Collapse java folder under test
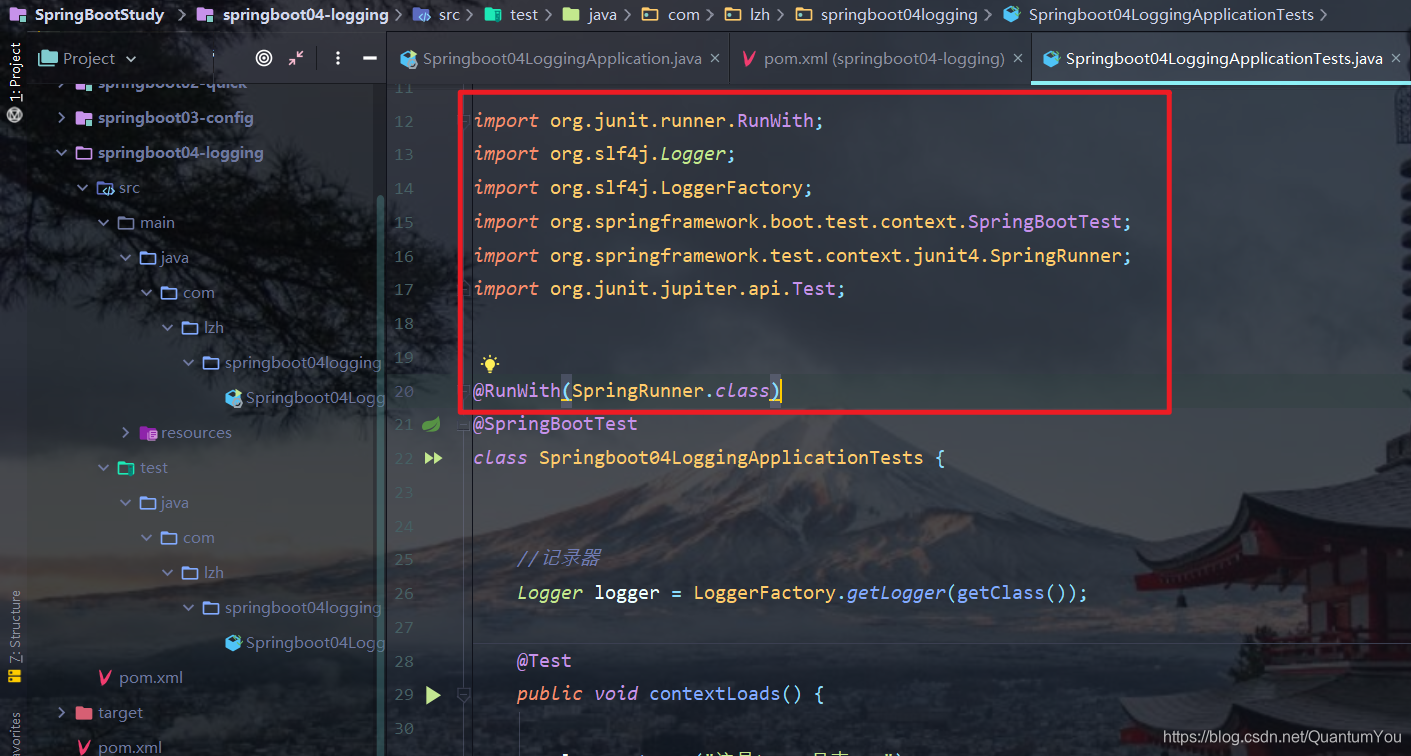This screenshot has width=1411, height=756. [125, 503]
